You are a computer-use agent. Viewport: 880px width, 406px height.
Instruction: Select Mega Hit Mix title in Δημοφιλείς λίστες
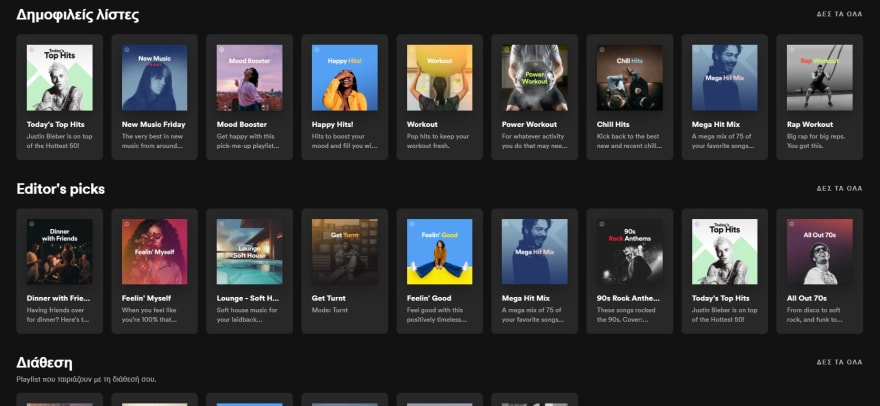[x=716, y=125]
